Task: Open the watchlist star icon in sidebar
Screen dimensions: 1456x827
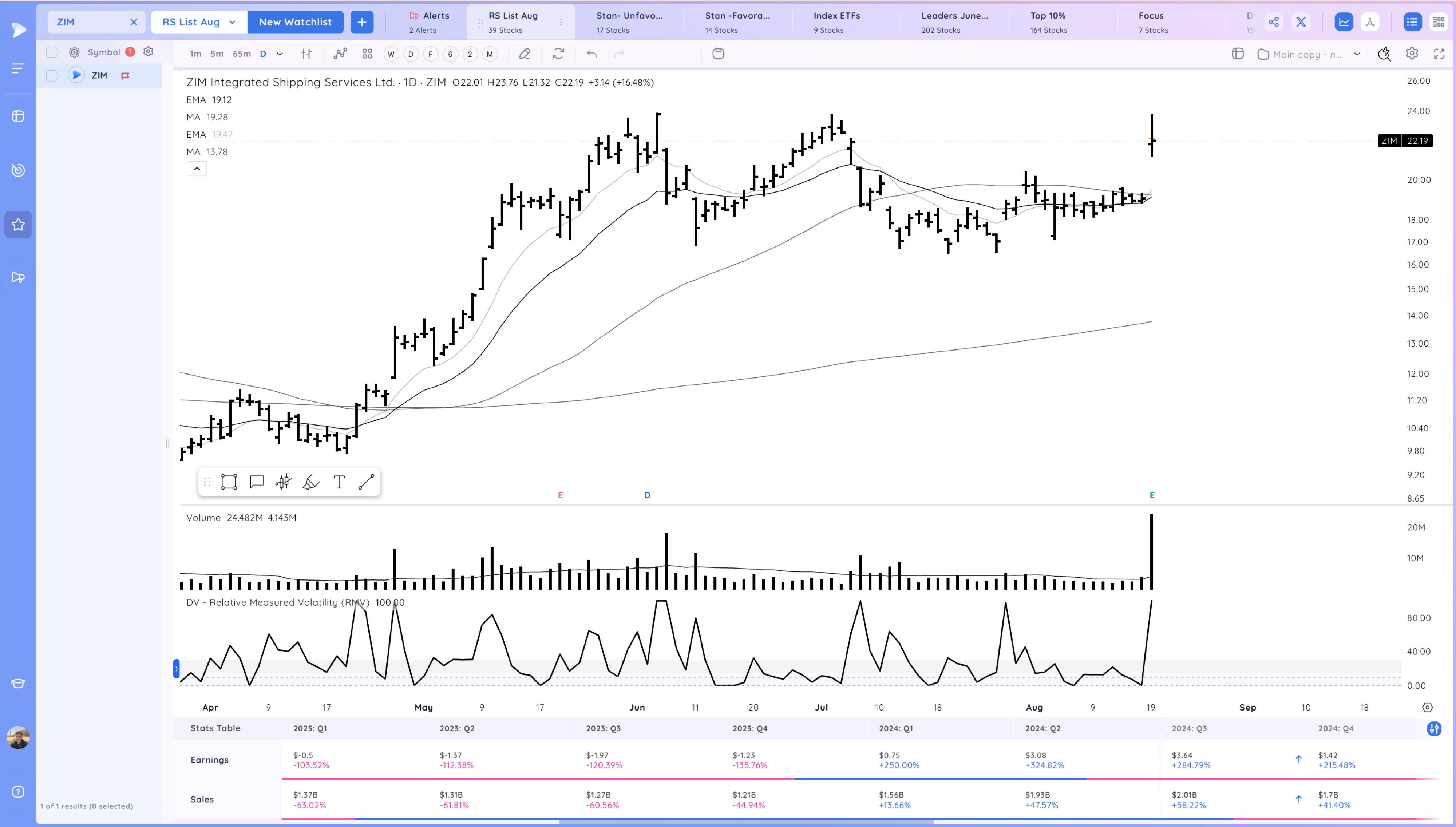Action: click(17, 224)
